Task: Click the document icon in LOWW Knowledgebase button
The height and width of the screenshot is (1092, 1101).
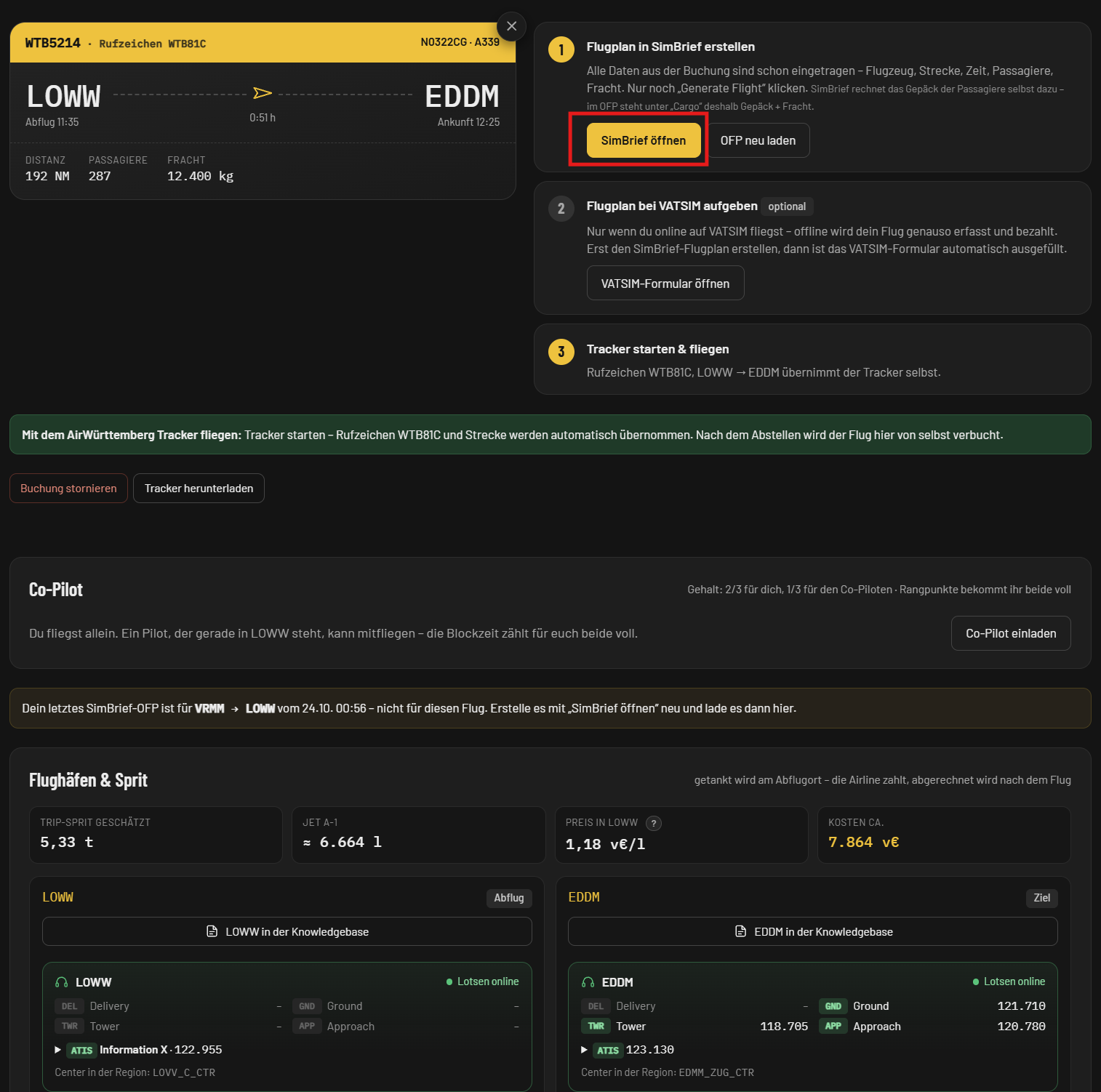Action: [x=212, y=931]
